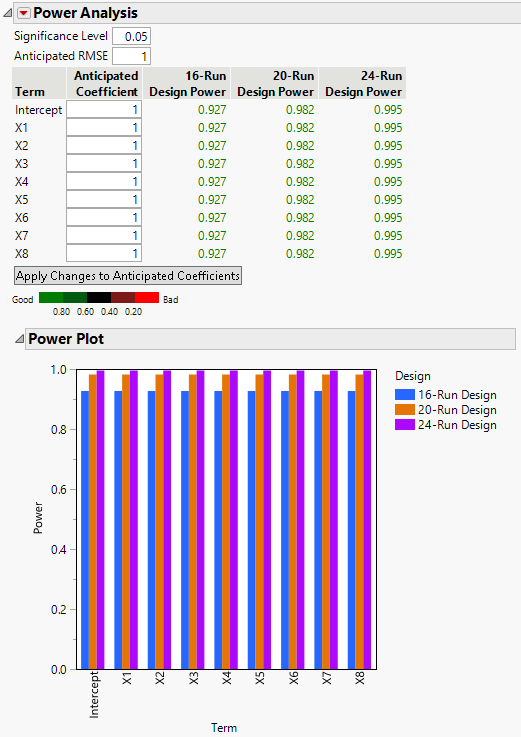Click the Power Plot title text

(66, 339)
